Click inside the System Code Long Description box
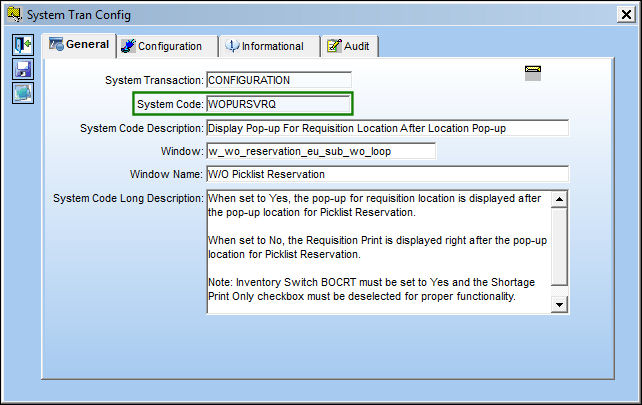The image size is (642, 405). [379, 252]
